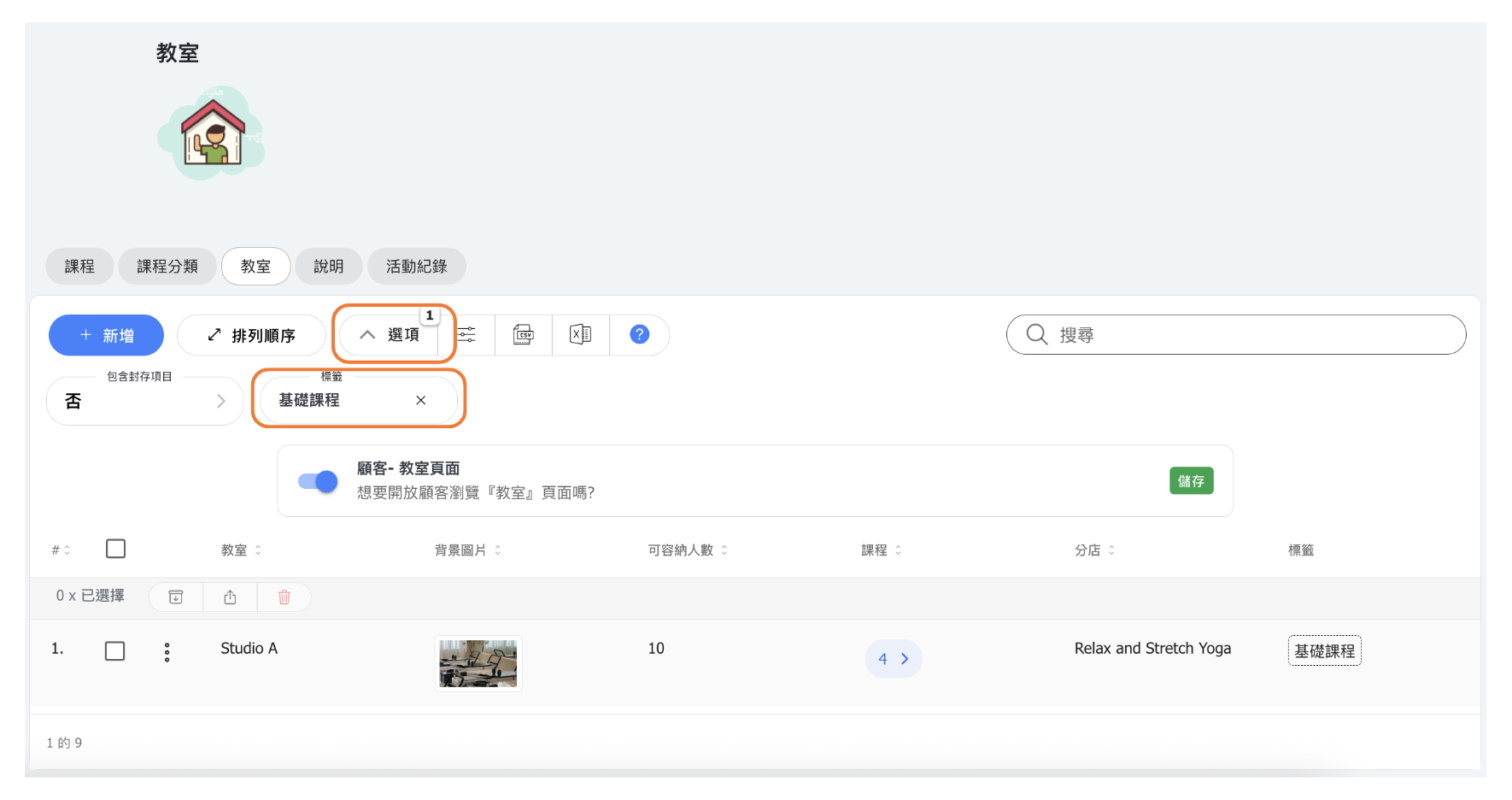Open the blue help question mark
The image size is (1512, 800).
point(639,335)
